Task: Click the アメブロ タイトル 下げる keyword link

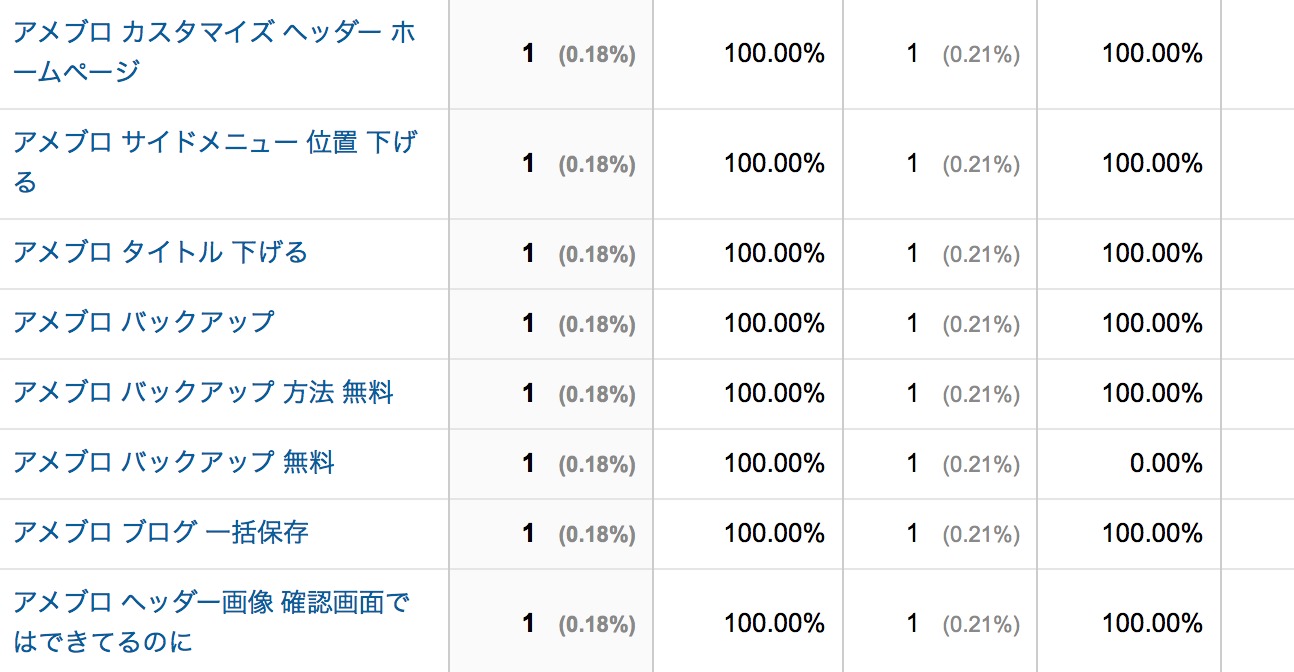Action: [x=160, y=252]
